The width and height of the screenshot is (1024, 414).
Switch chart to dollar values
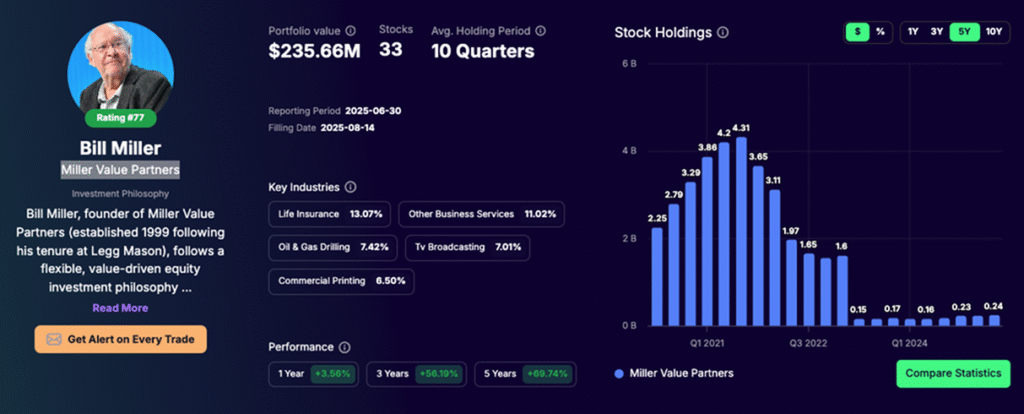tap(857, 32)
